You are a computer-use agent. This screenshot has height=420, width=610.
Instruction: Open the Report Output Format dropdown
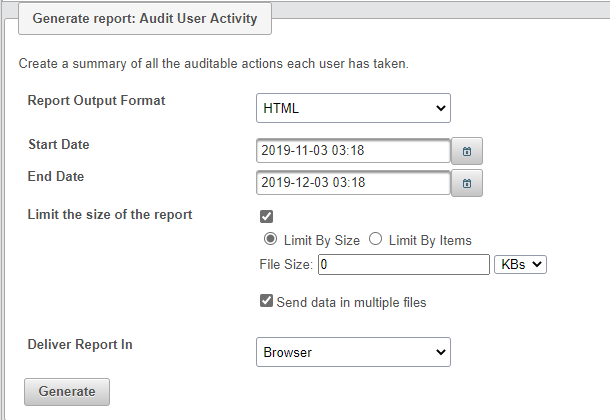353,107
